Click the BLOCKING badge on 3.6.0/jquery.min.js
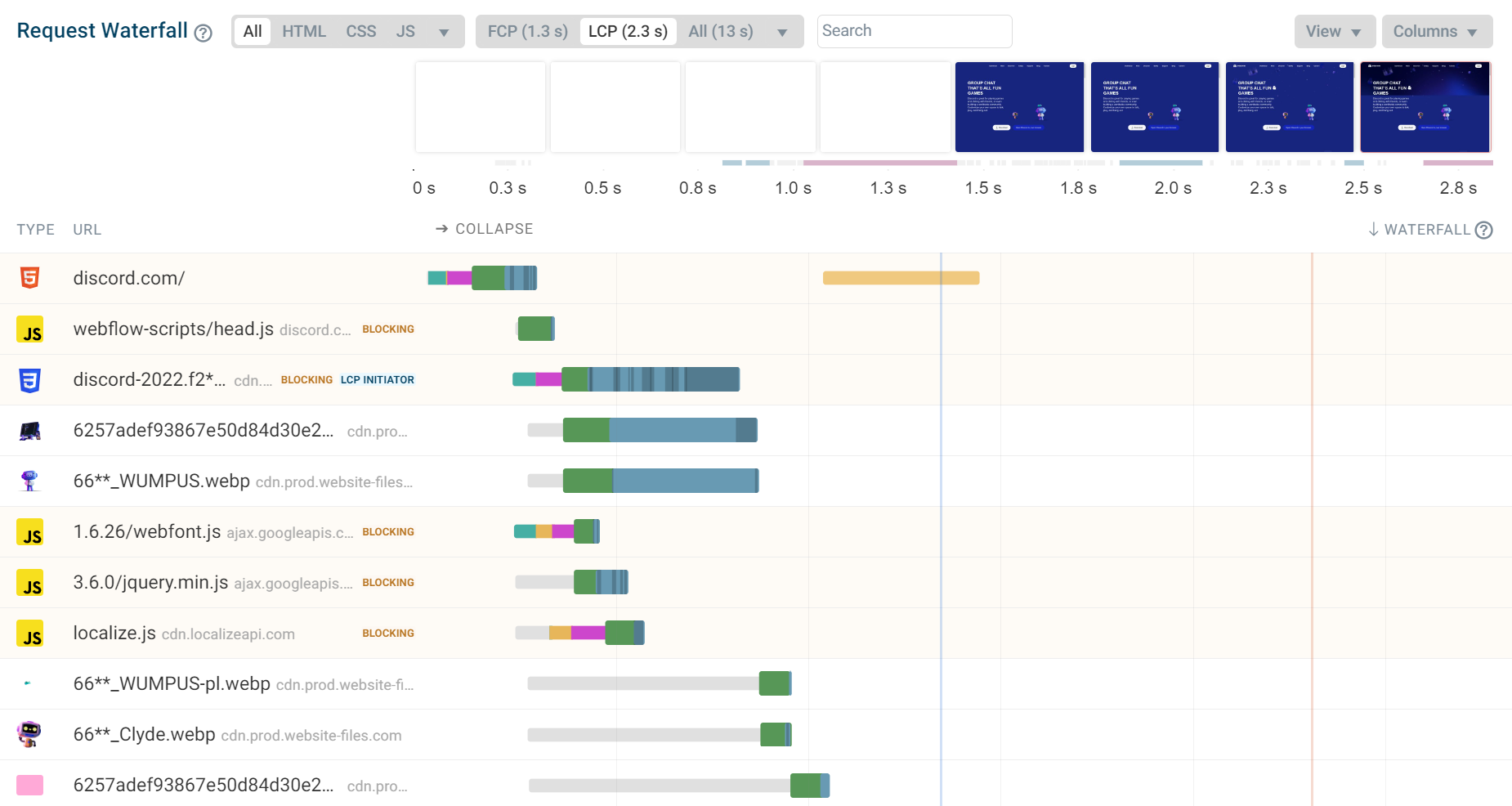Screen dimensions: 1512x806 tap(388, 583)
